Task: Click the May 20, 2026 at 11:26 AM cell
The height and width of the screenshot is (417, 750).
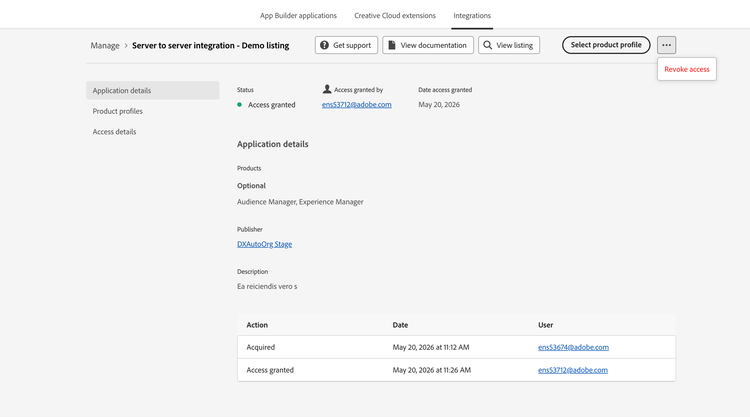Action: [431, 370]
